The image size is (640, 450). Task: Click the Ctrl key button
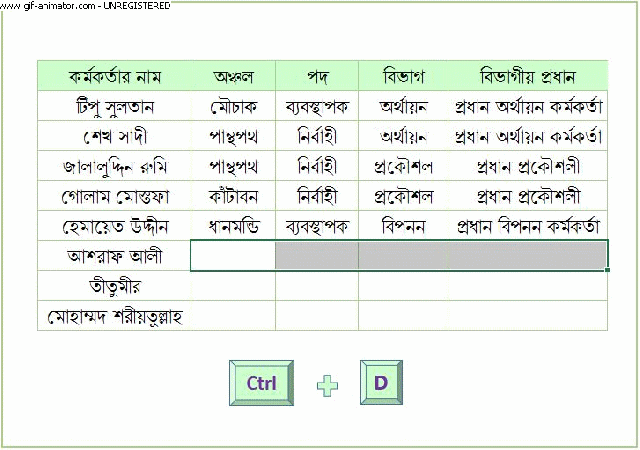point(261,383)
